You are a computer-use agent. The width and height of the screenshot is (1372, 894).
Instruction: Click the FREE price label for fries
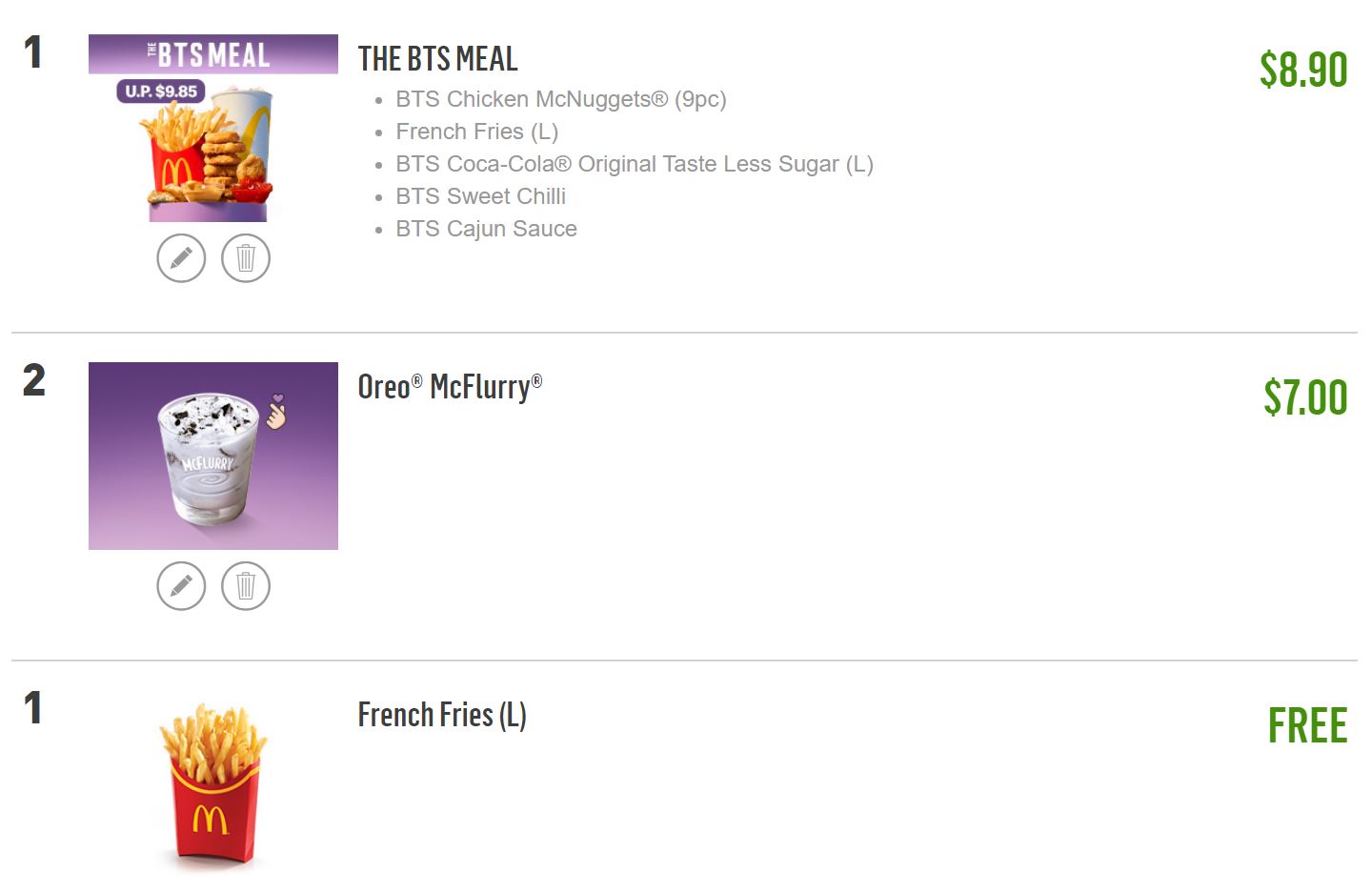tap(1307, 725)
